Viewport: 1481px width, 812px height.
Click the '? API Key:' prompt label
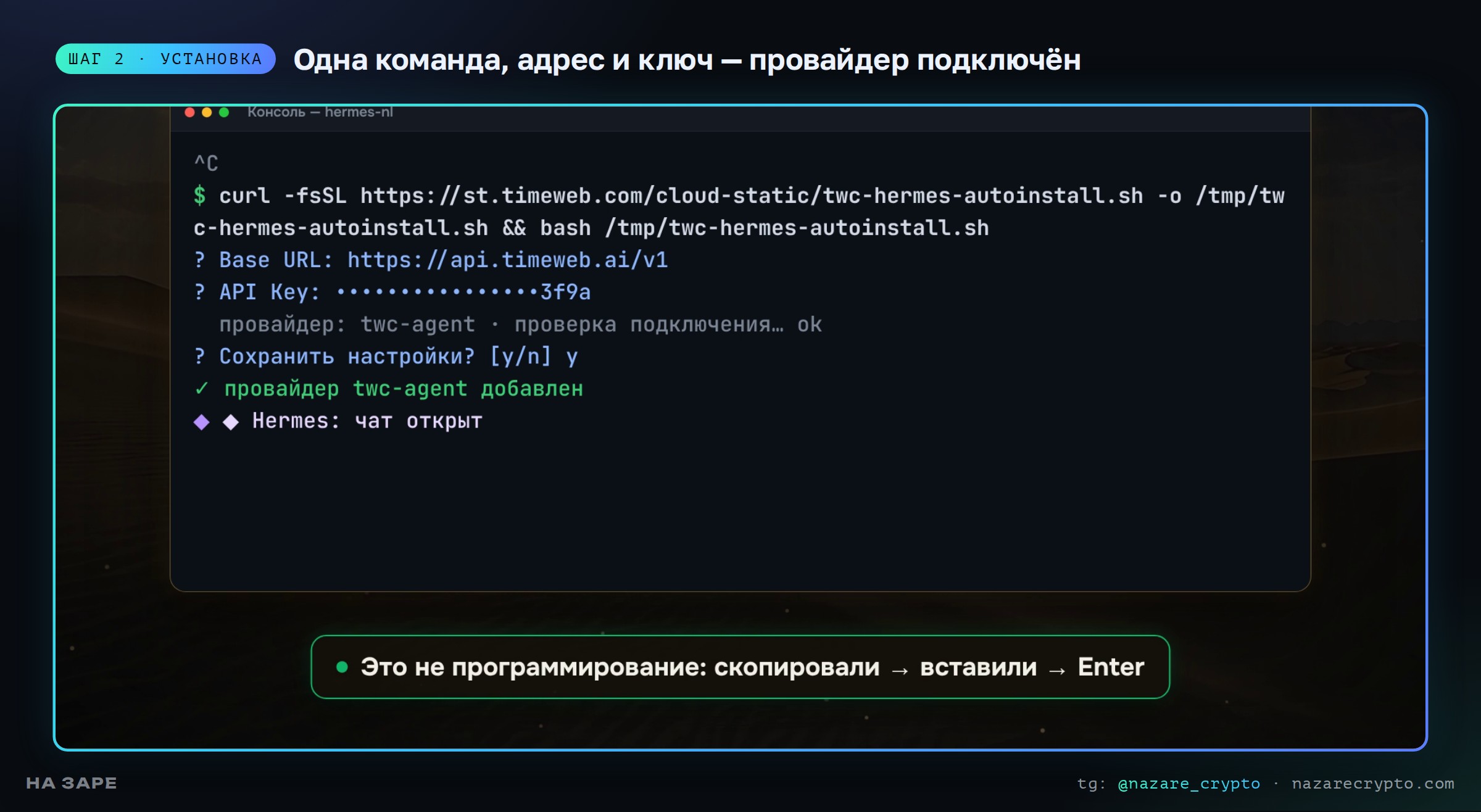(x=257, y=292)
